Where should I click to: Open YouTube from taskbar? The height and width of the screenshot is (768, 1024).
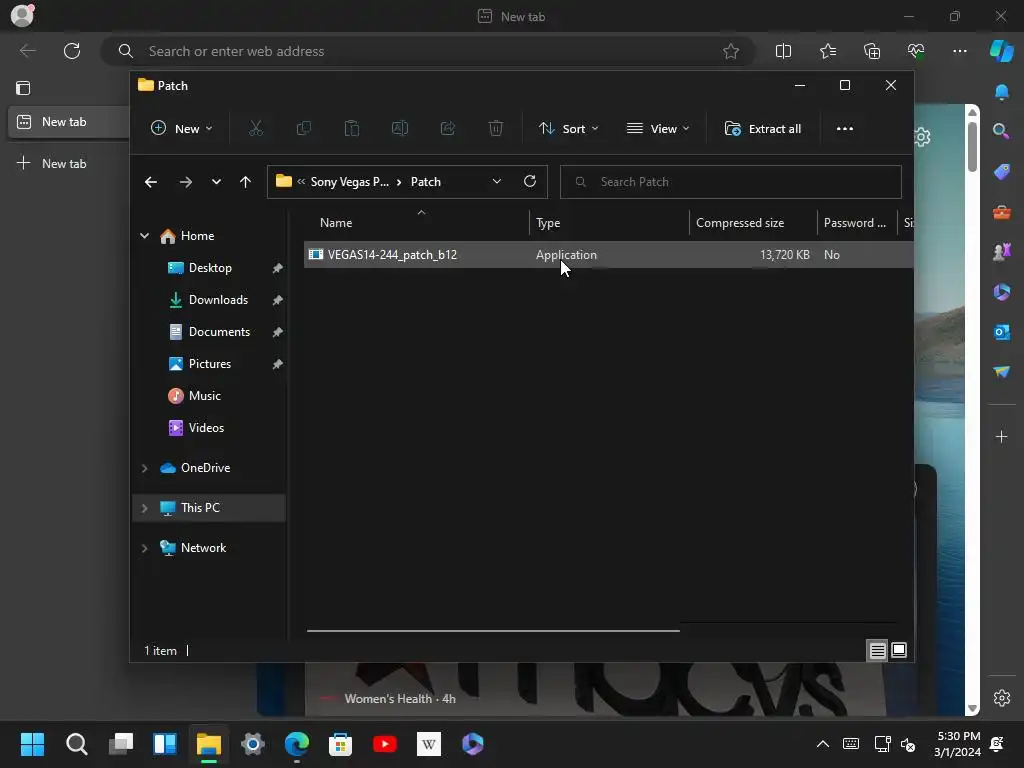tap(385, 744)
